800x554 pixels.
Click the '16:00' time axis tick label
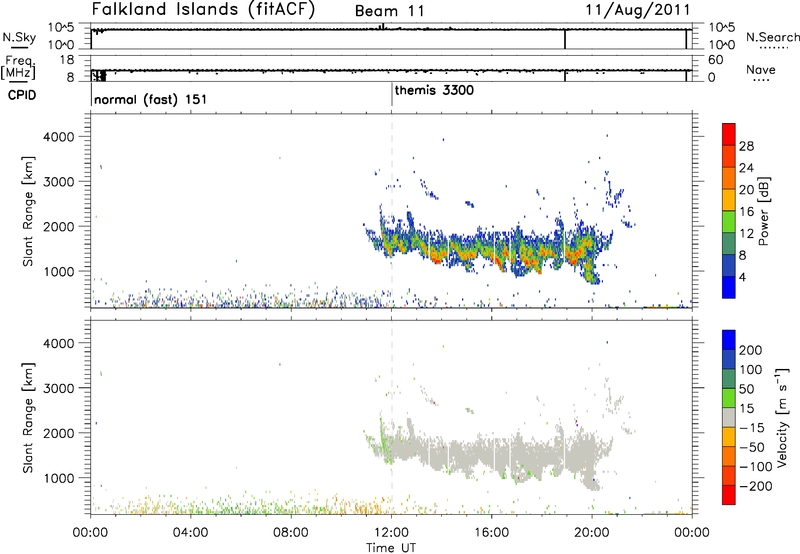pos(492,533)
